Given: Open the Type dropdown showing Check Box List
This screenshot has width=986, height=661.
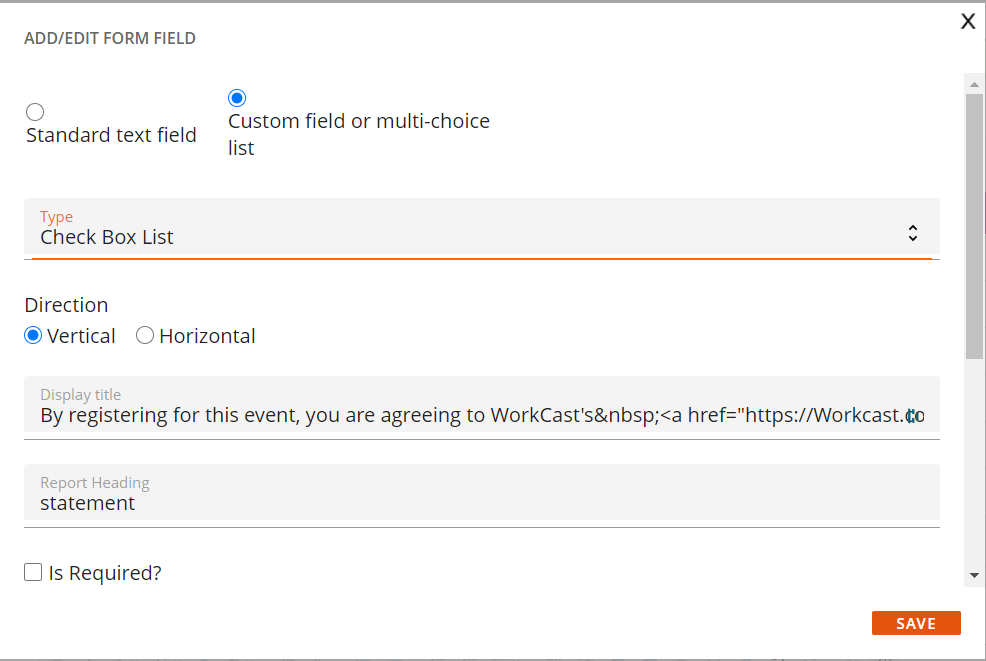Looking at the screenshot, I should [482, 229].
